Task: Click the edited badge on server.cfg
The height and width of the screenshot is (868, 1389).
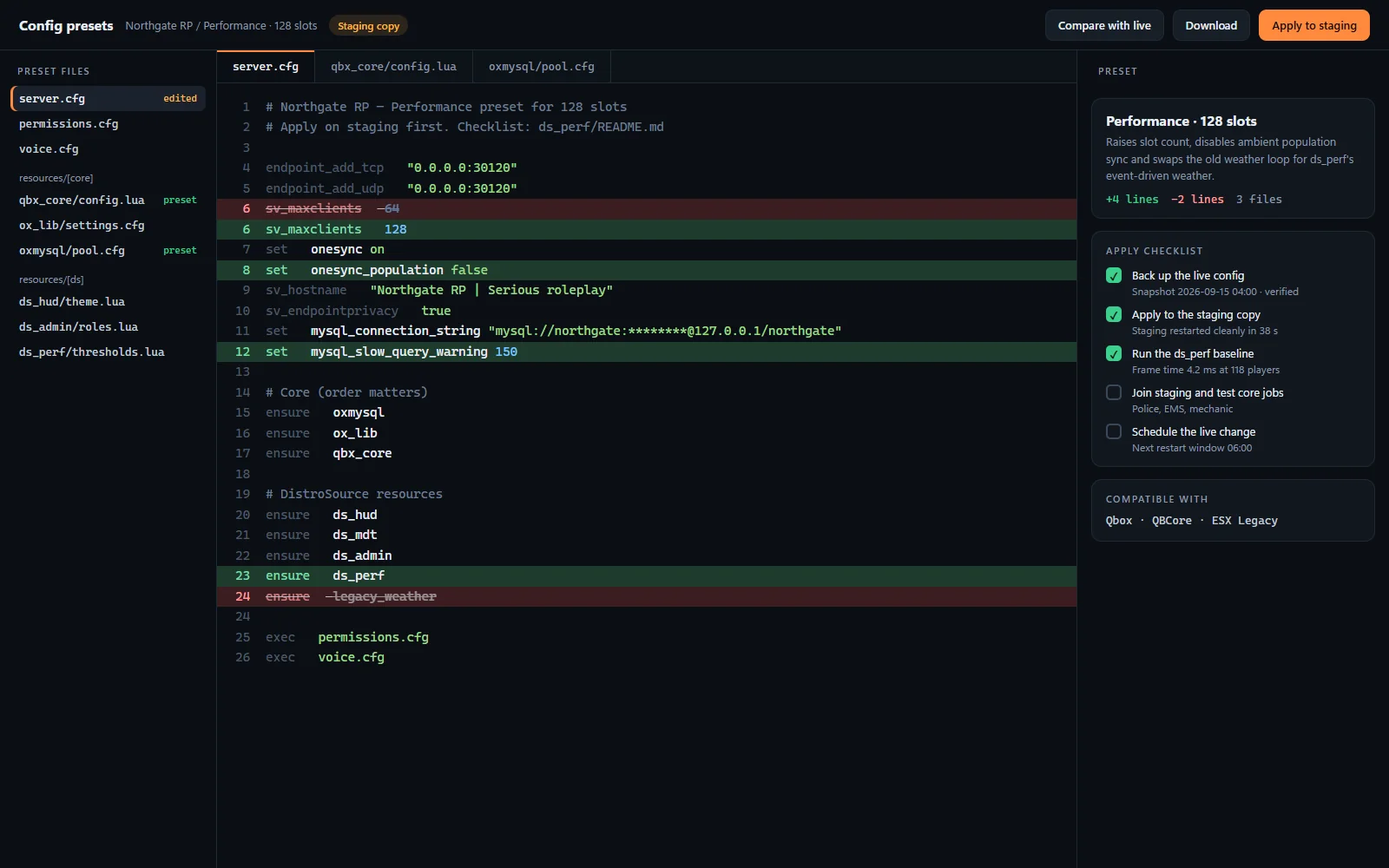Action: coord(180,98)
